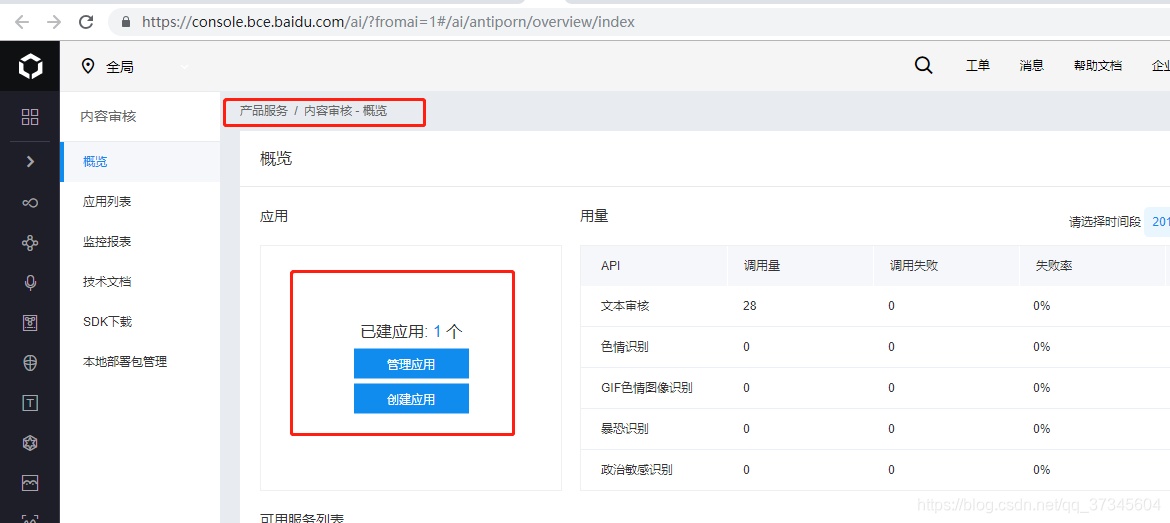The width and height of the screenshot is (1170, 523).
Task: Open the Baidu Cloud hexagon logo
Action: (x=30, y=67)
